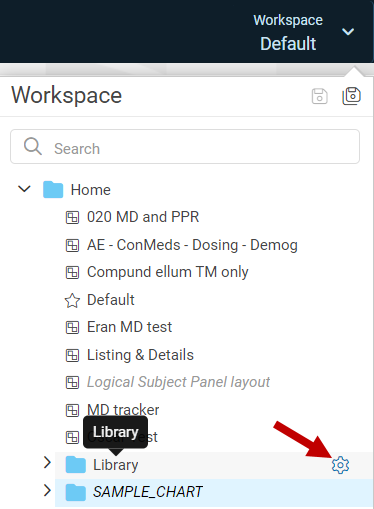This screenshot has width=374, height=509.
Task: Click into the workspace Search field
Action: (x=185, y=147)
